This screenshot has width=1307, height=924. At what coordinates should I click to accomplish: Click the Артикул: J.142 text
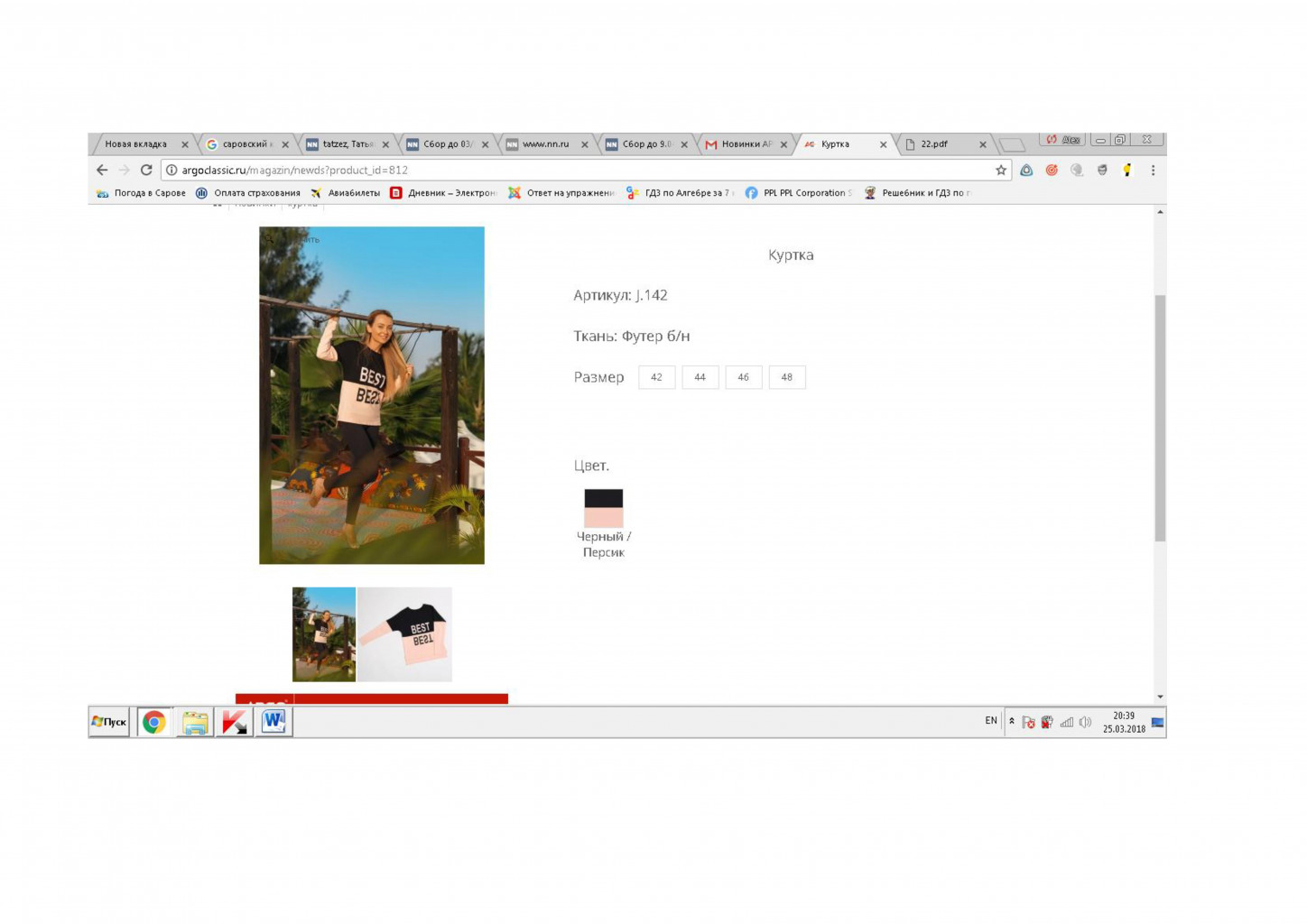[x=620, y=295]
